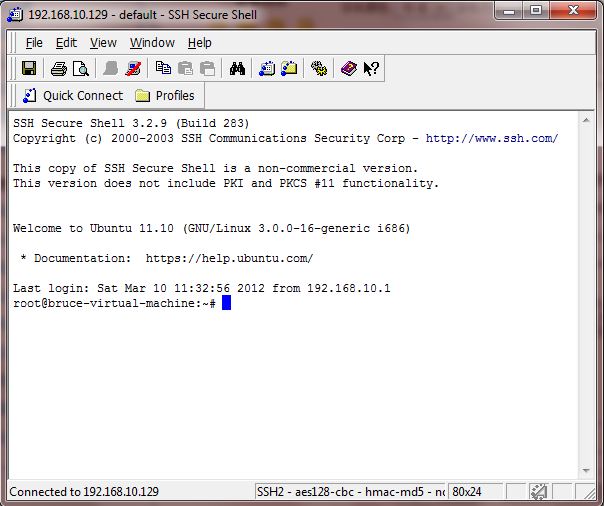The image size is (604, 506).
Task: Minimize the SSH Secure Shell window
Action: point(509,10)
